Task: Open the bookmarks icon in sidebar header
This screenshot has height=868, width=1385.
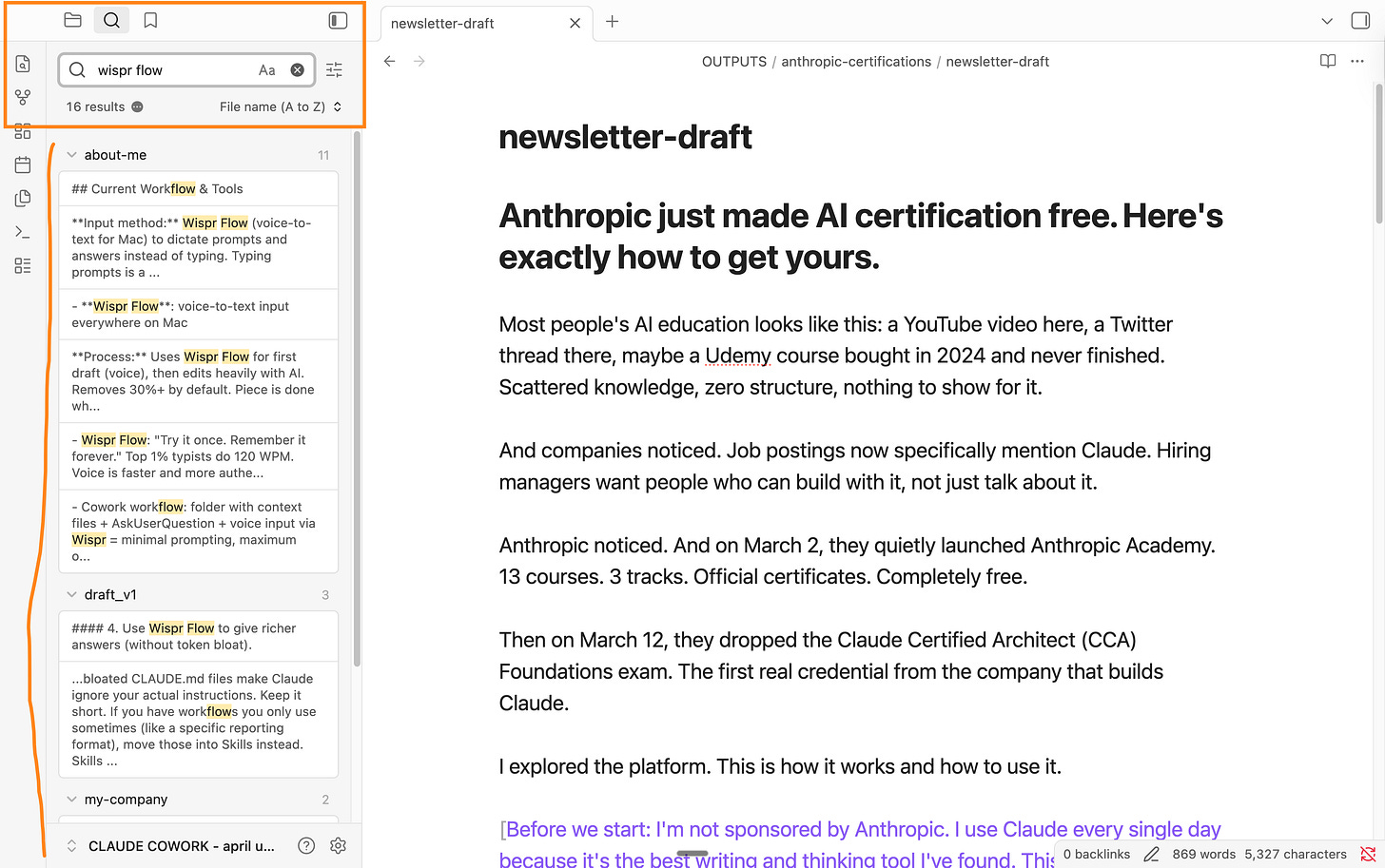Action: 150,20
